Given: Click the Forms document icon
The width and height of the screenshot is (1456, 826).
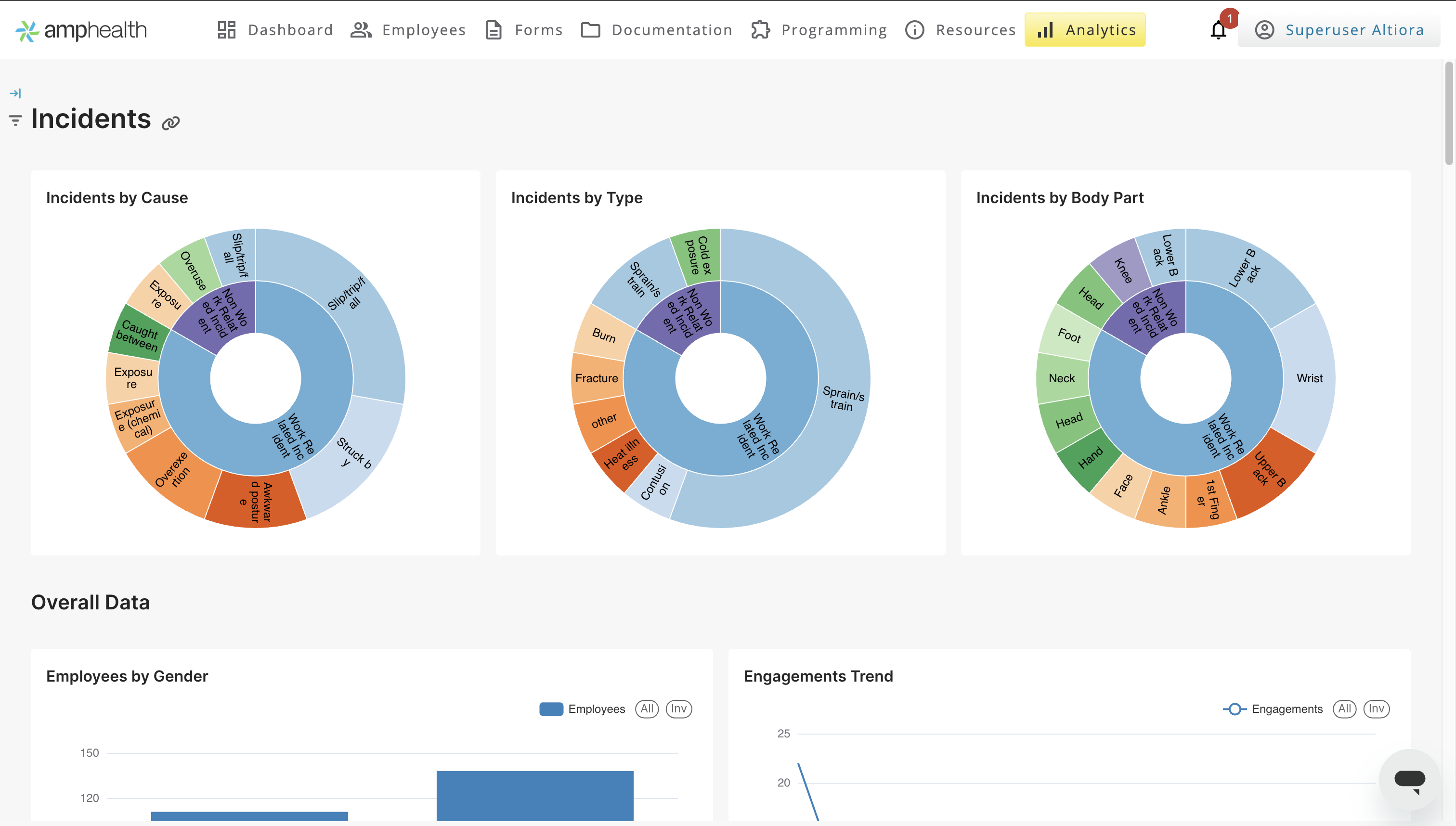Looking at the screenshot, I should [x=494, y=30].
